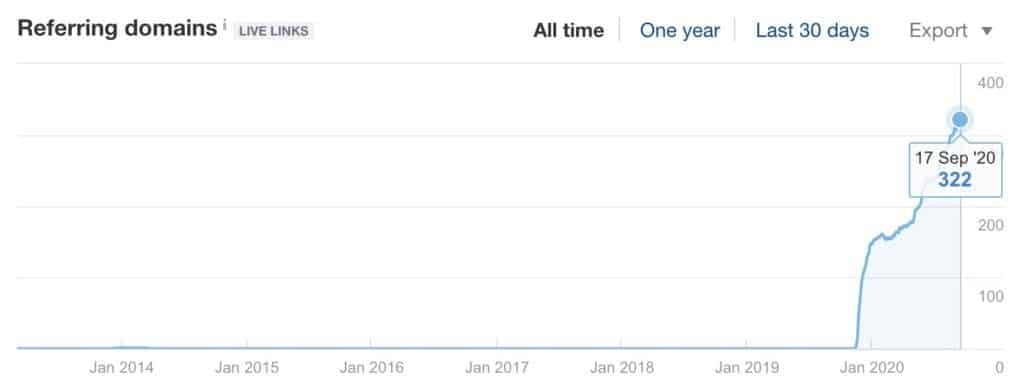Select the All time range tab

click(568, 31)
